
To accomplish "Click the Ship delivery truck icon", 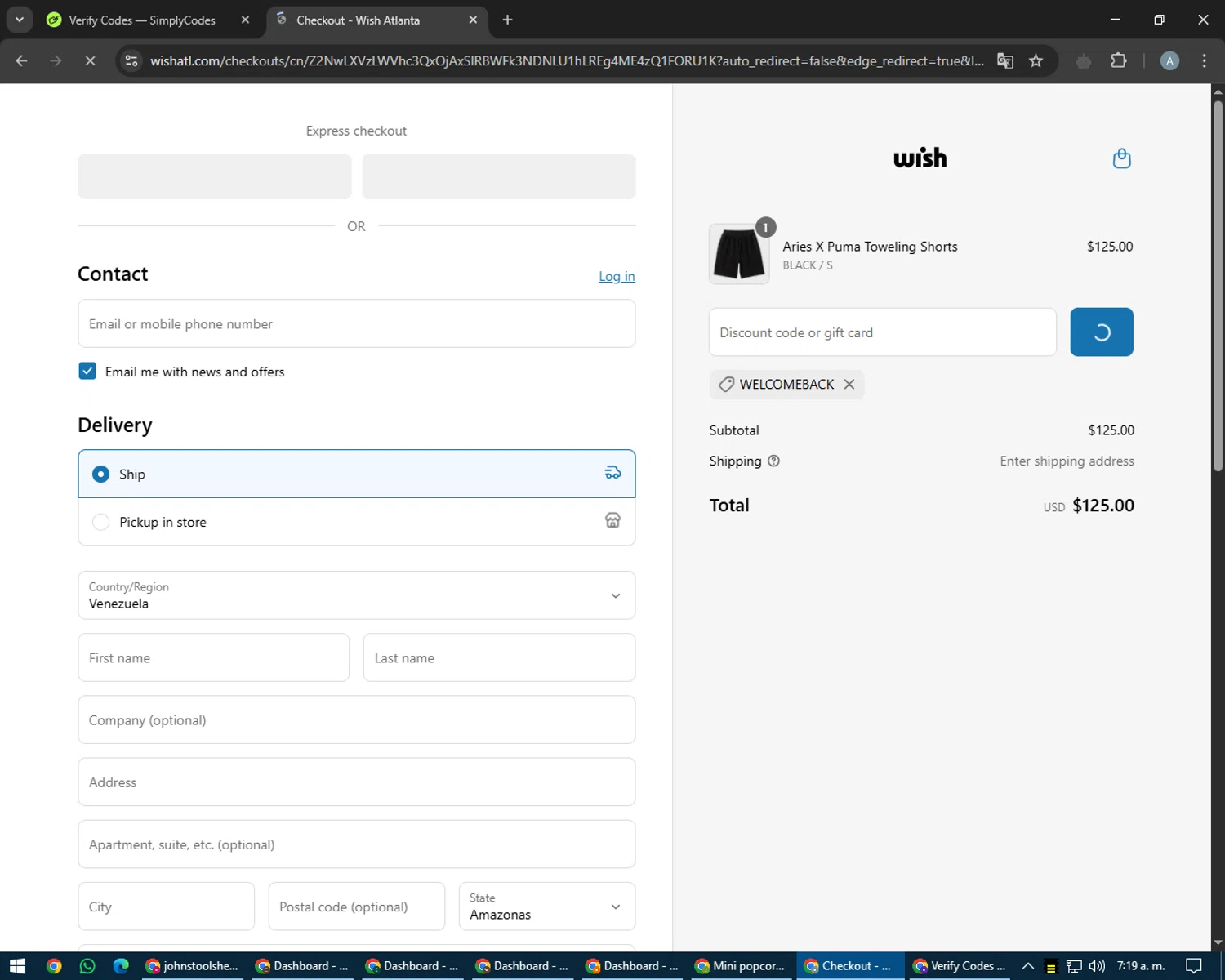I will [x=612, y=473].
